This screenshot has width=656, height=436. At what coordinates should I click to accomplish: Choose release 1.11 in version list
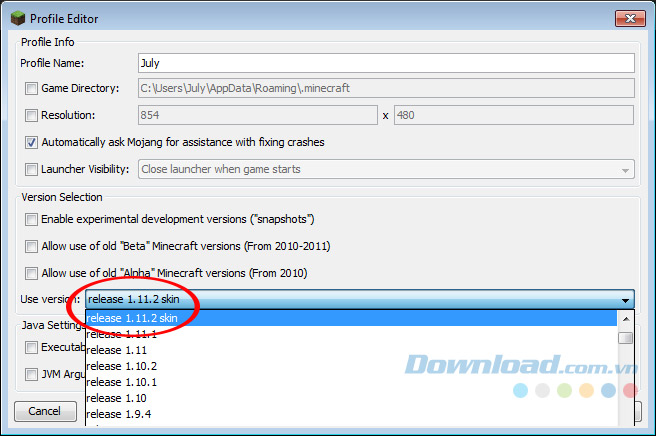351,350
